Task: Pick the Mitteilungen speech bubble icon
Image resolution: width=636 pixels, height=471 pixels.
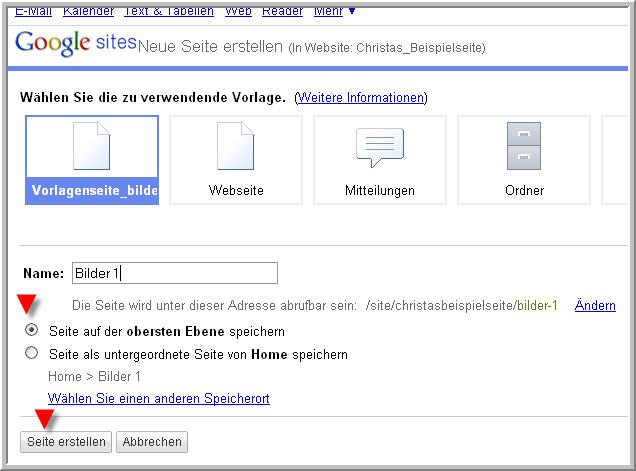Action: pos(380,148)
